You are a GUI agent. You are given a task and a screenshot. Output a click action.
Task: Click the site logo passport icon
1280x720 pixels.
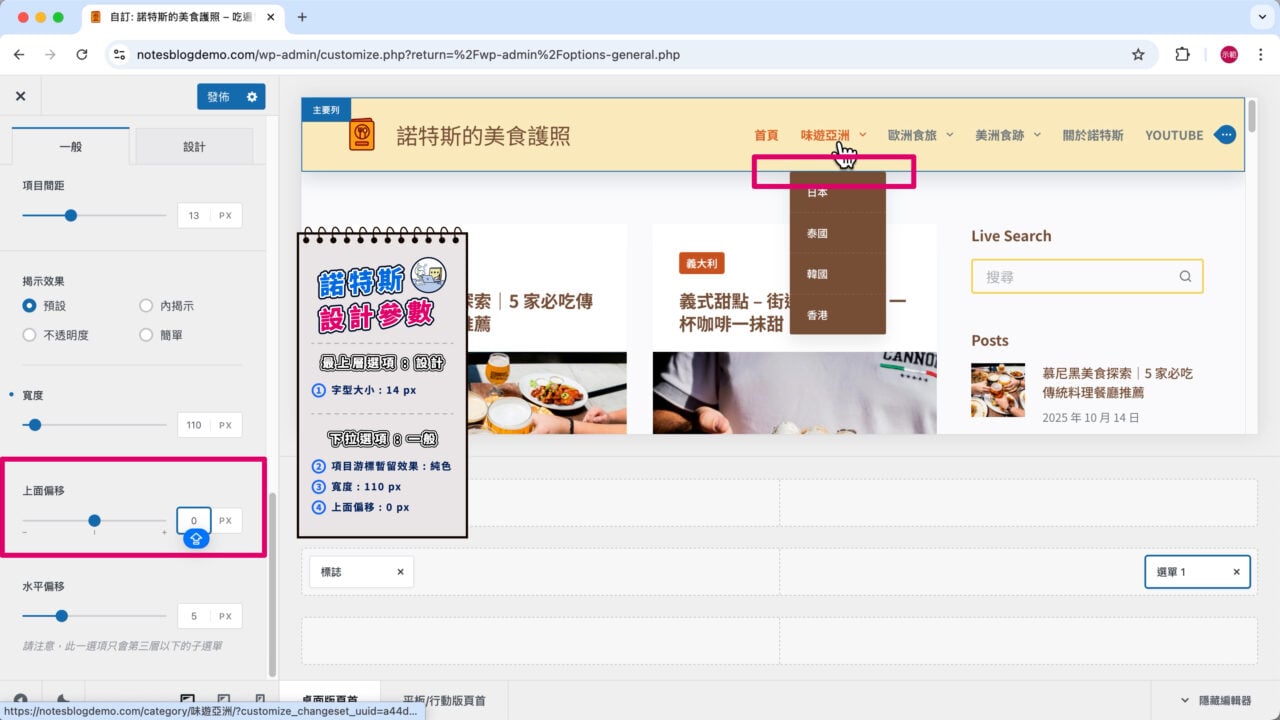point(362,135)
